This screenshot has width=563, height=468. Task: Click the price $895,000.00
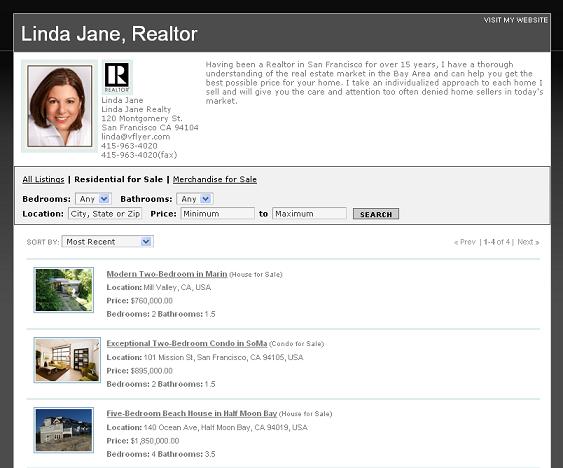pyautogui.click(x=152, y=371)
